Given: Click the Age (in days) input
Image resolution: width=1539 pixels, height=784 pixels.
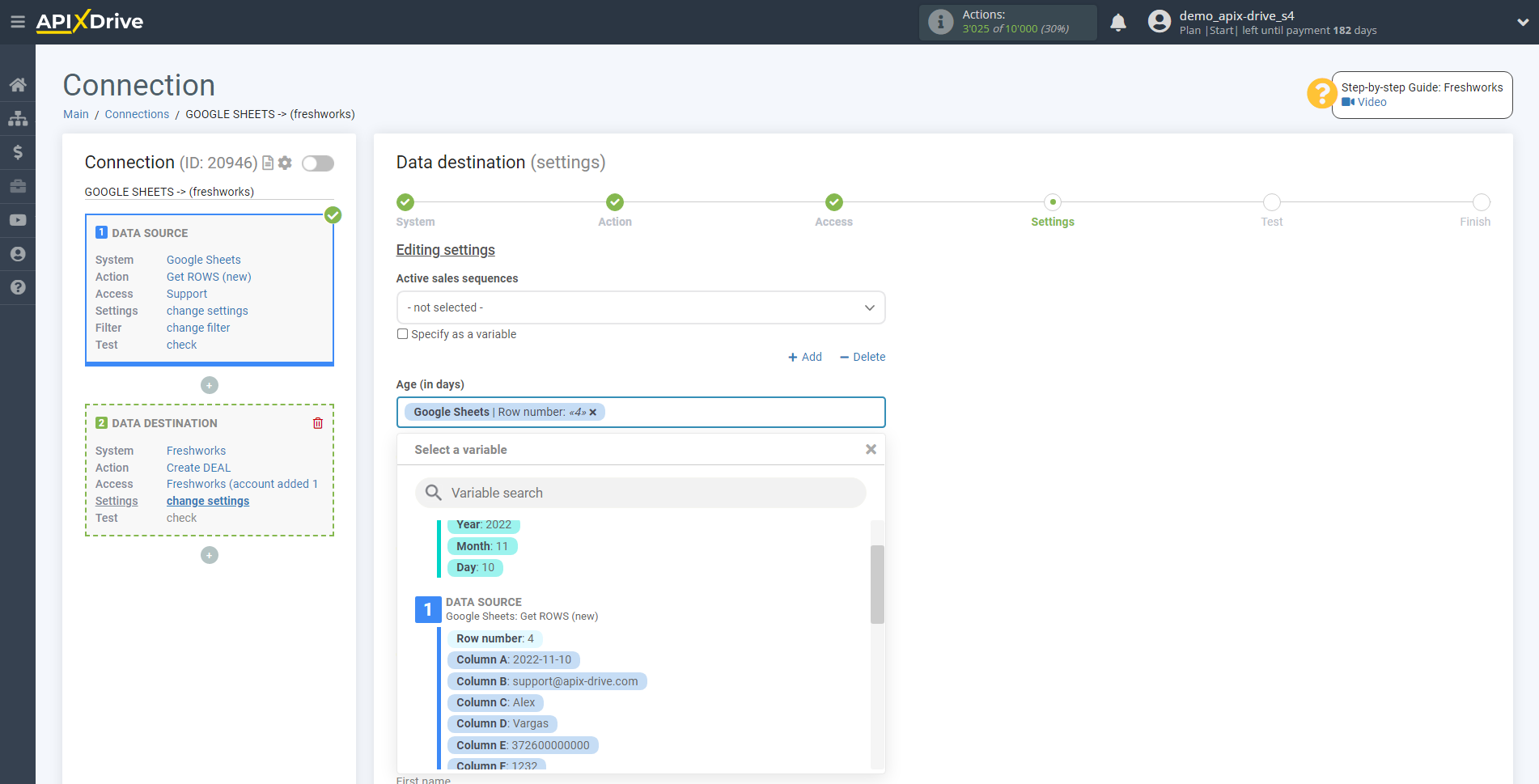Looking at the screenshot, I should pos(641,412).
